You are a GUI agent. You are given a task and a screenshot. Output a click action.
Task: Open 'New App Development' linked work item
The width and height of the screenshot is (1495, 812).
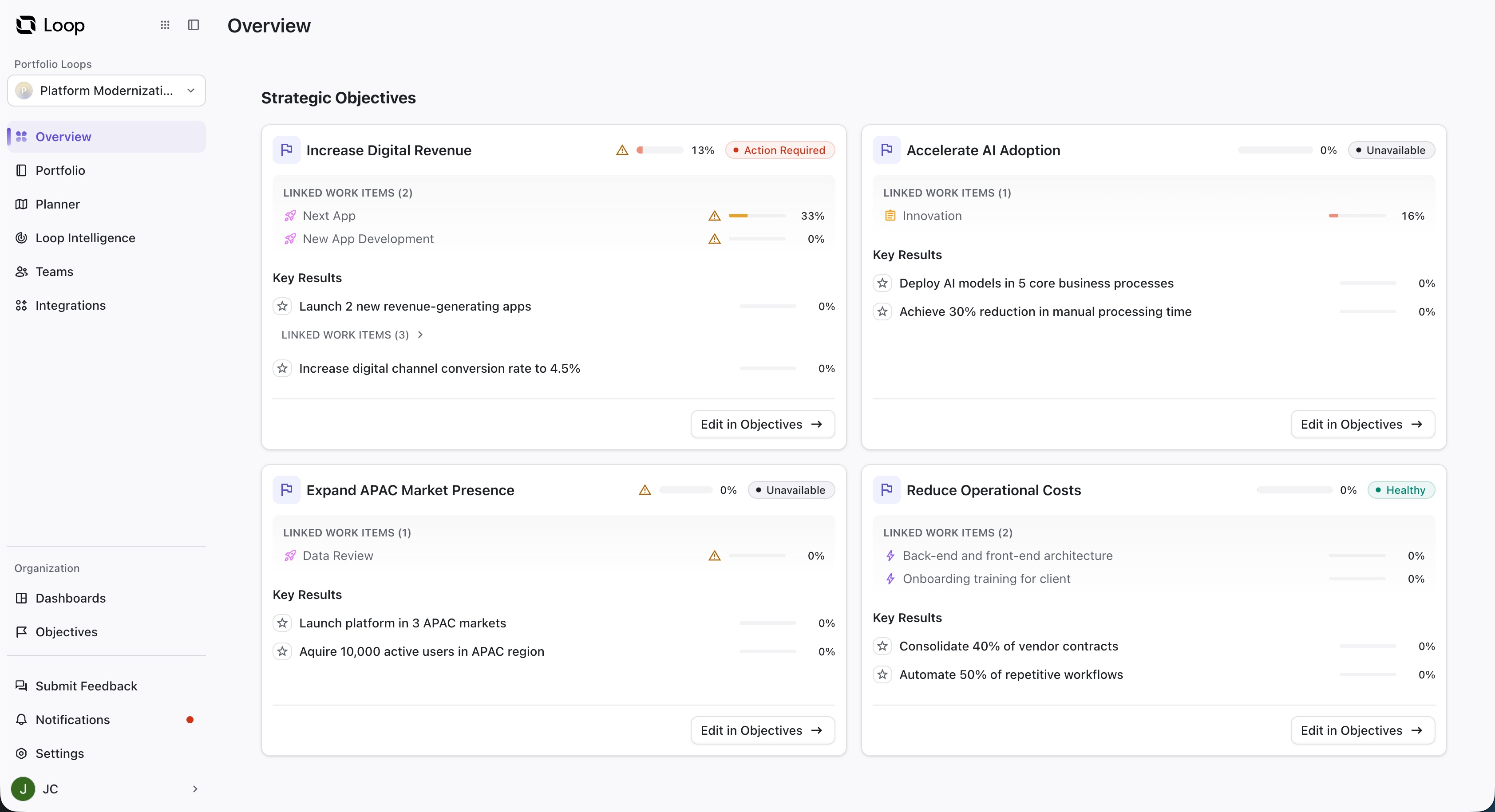pos(368,239)
